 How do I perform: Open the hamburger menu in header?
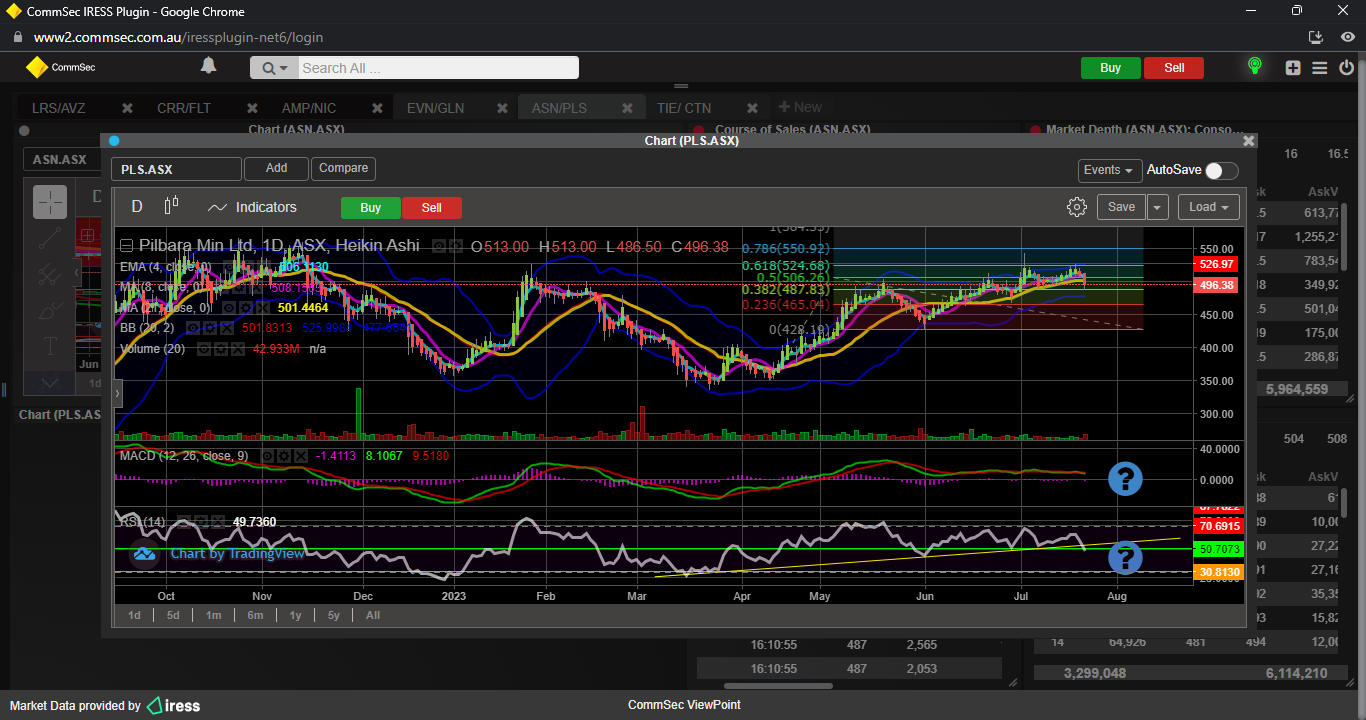point(1319,68)
